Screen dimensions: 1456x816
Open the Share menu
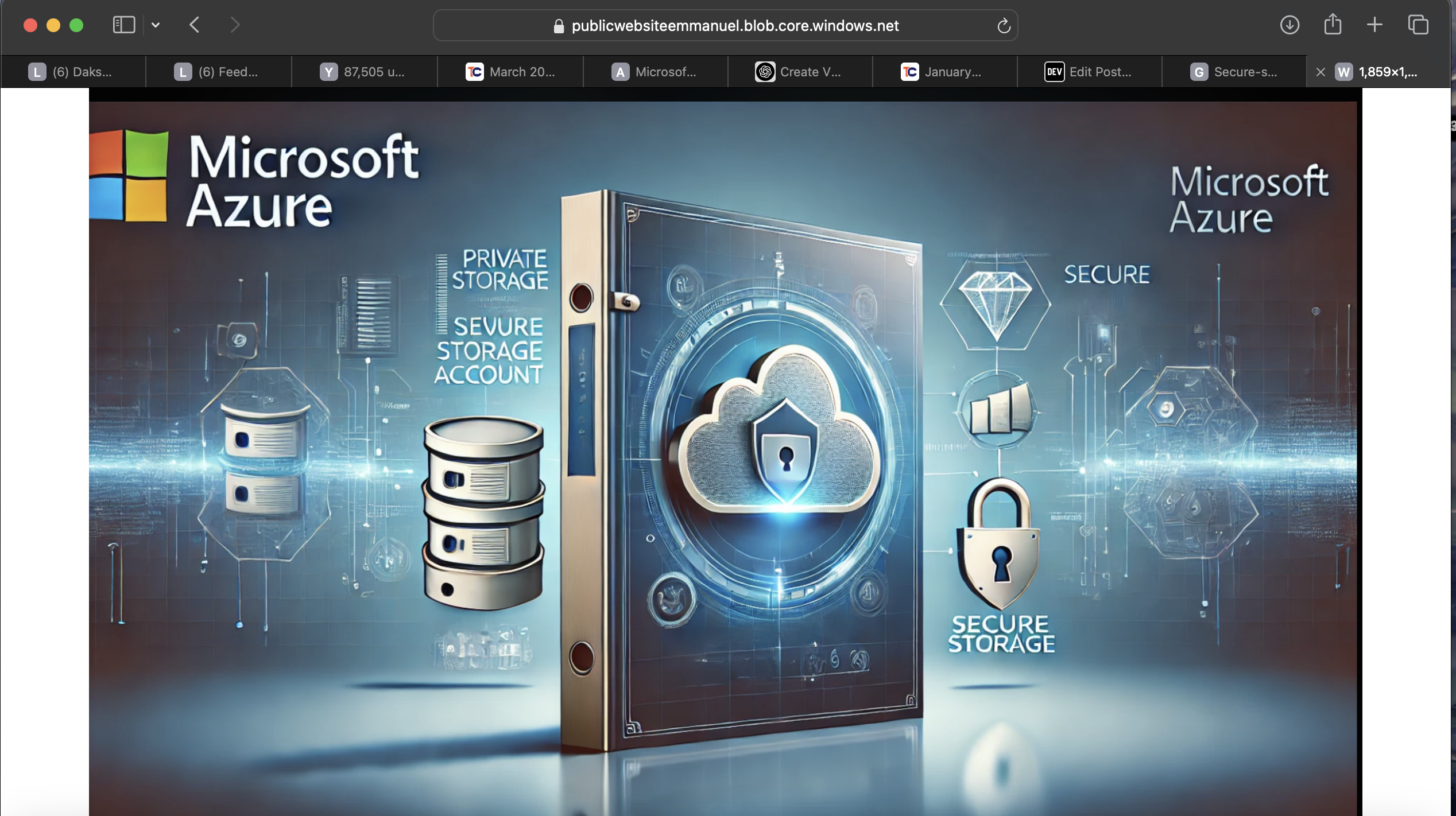coord(1333,24)
